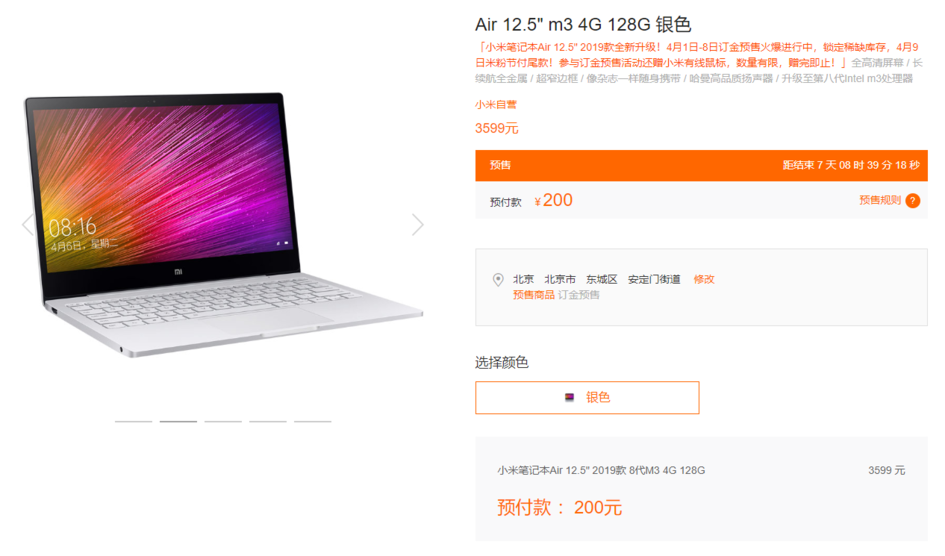Click the presale rules question mark icon
Screen dimensions: 945x556
pyautogui.click(x=912, y=201)
